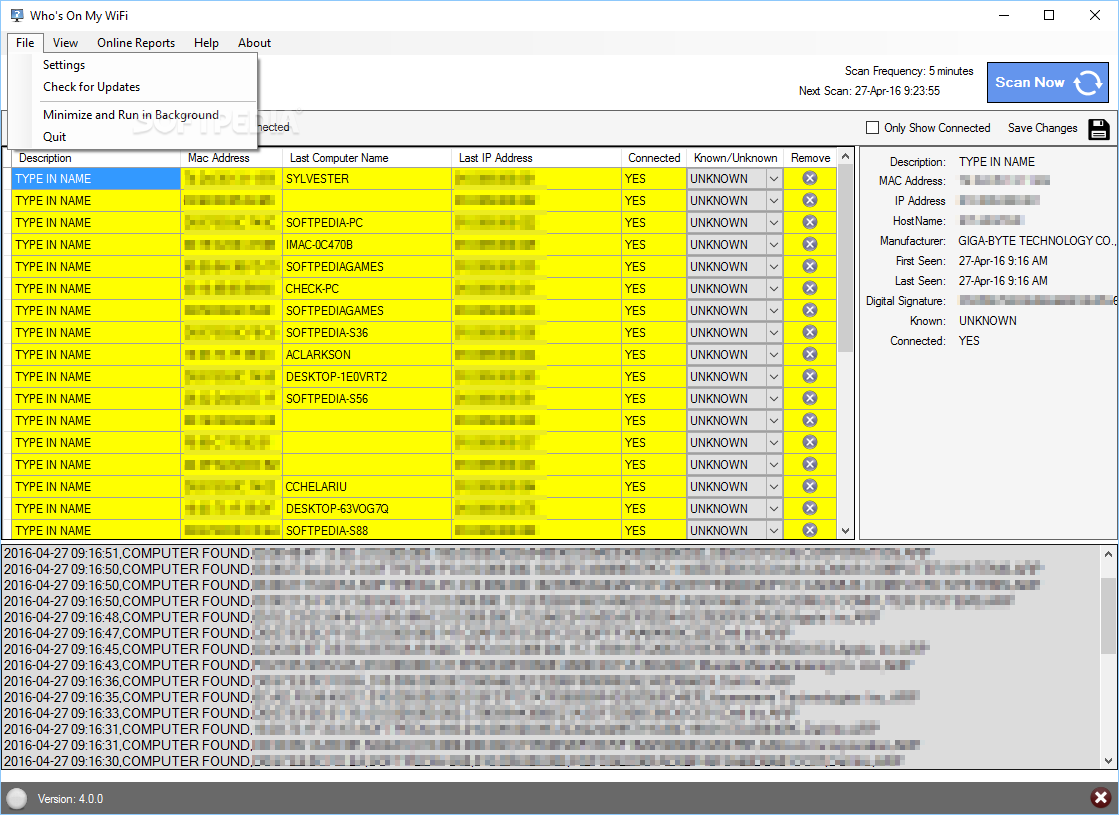This screenshot has height=815, width=1119.
Task: Expand UNKNOWN dropdown for SOFTPEDIA-S88
Action: point(774,530)
